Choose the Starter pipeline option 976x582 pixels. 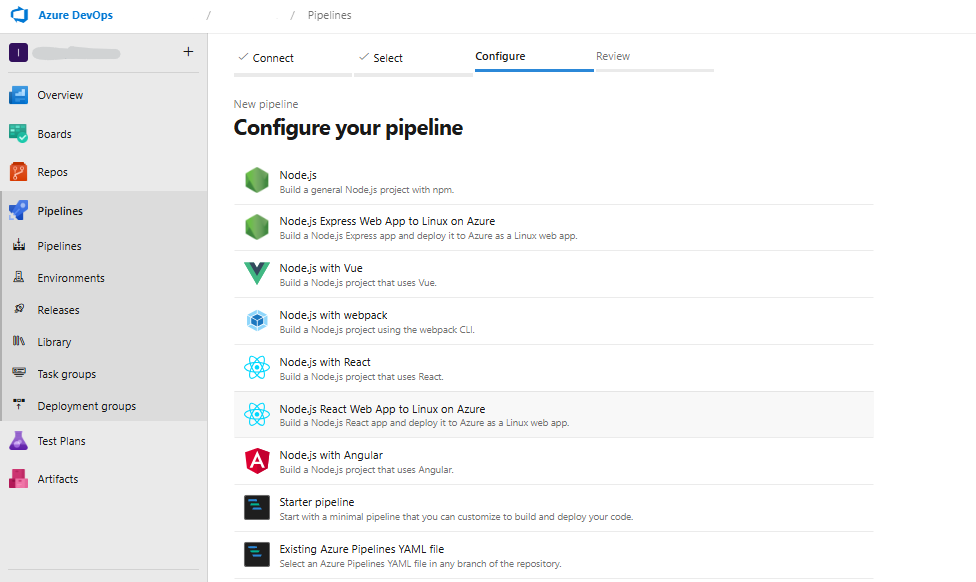pos(317,502)
